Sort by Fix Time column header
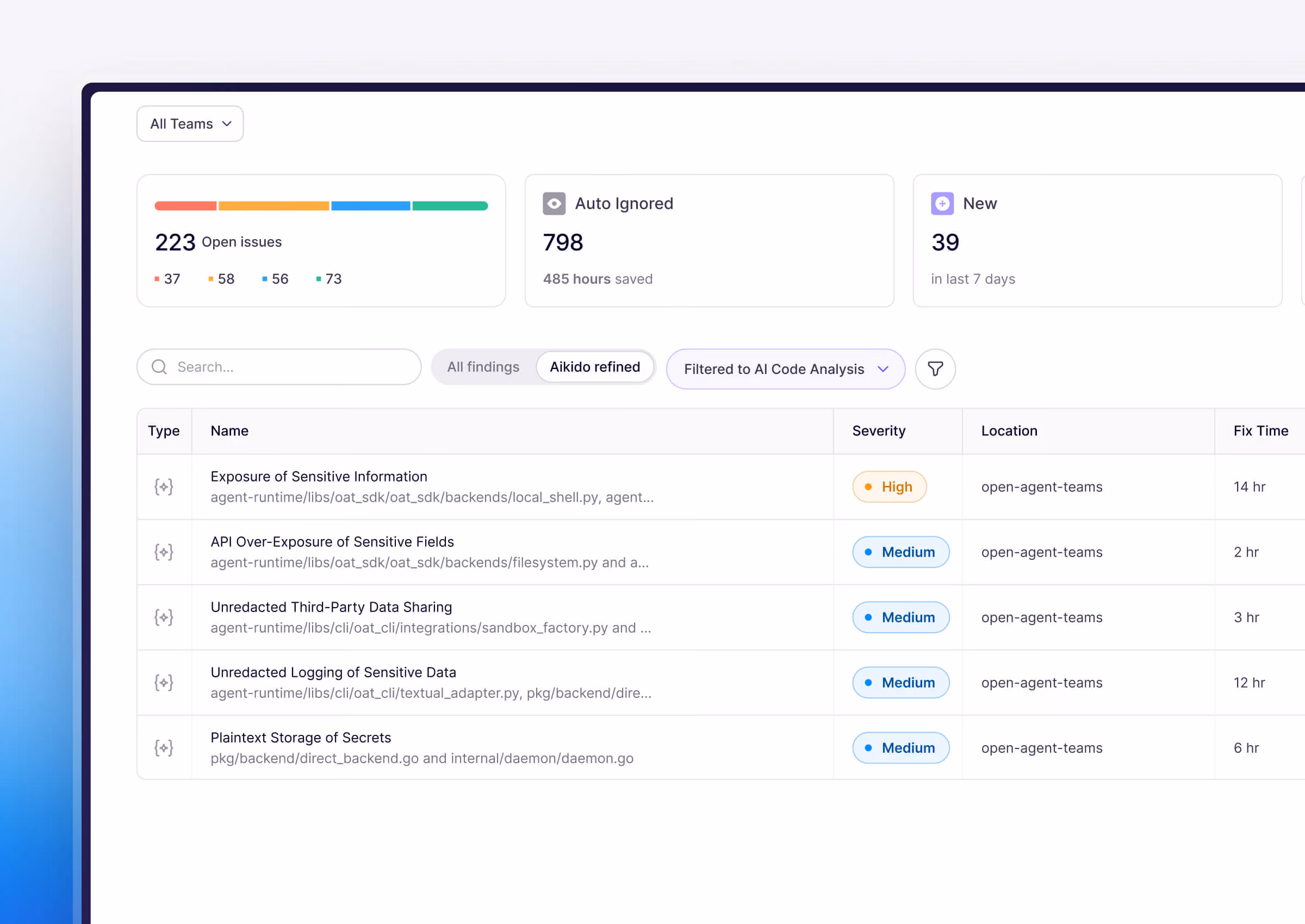1305x924 pixels. coord(1260,430)
